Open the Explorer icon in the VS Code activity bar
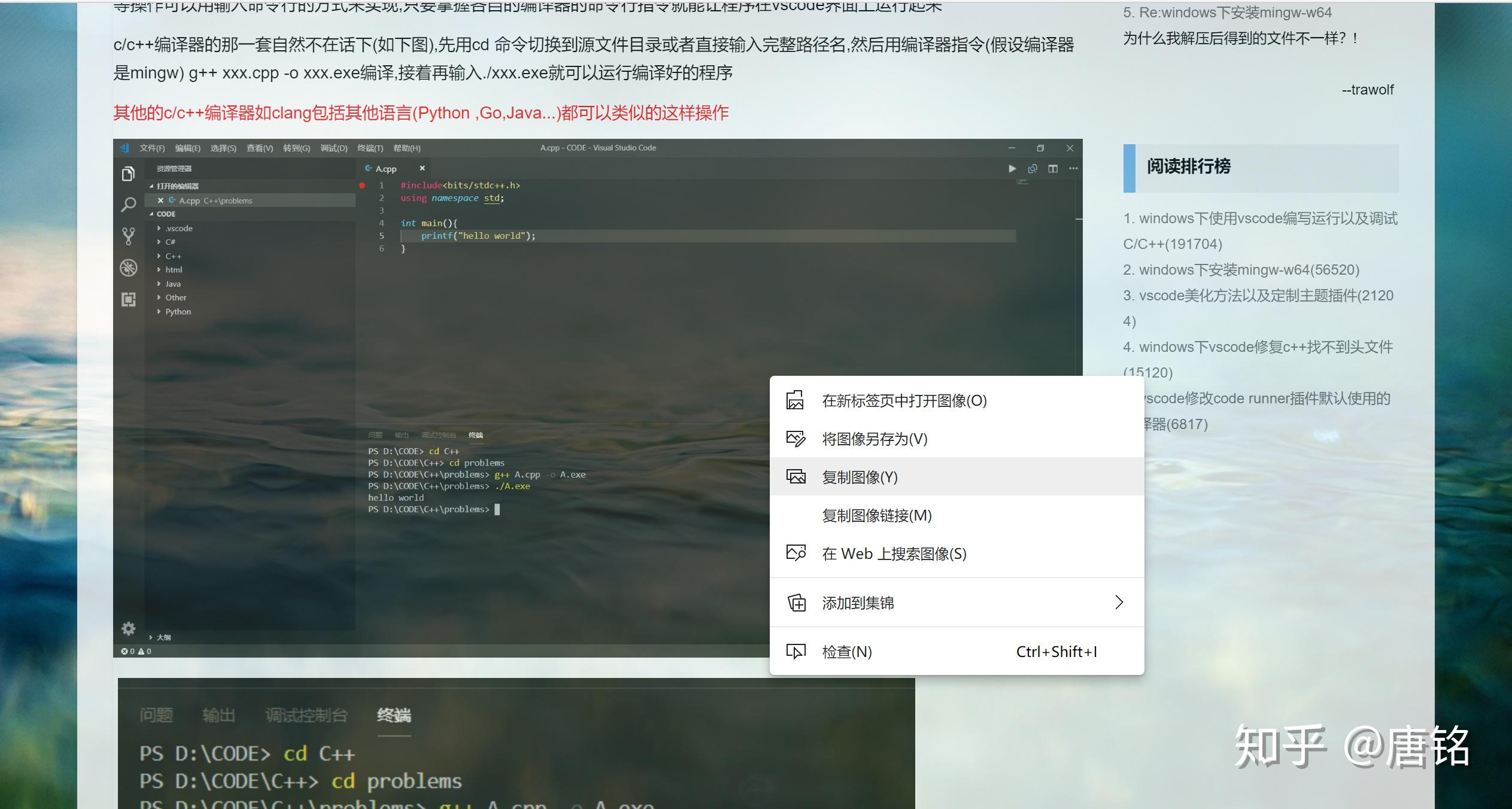 click(x=129, y=173)
